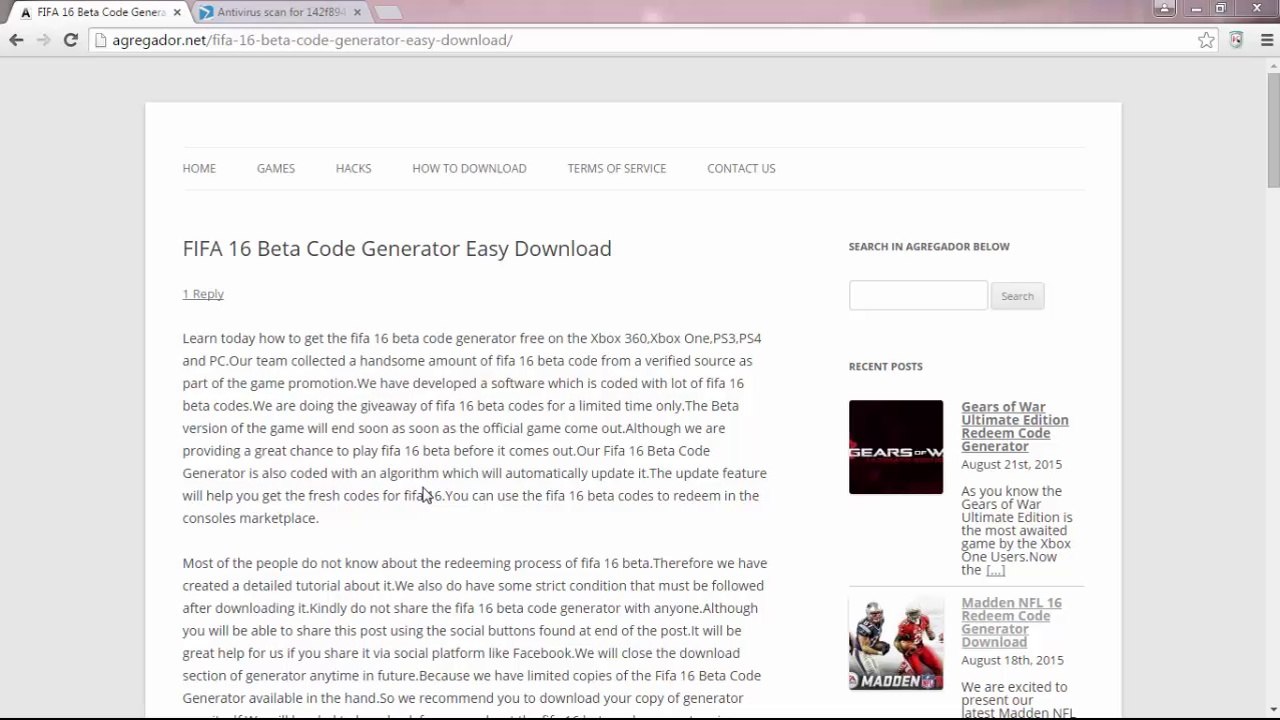Close the Antivirus scan tab

(357, 12)
